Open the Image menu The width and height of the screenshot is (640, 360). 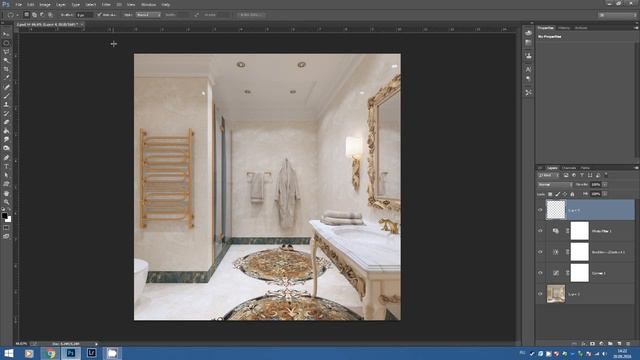(x=45, y=4)
